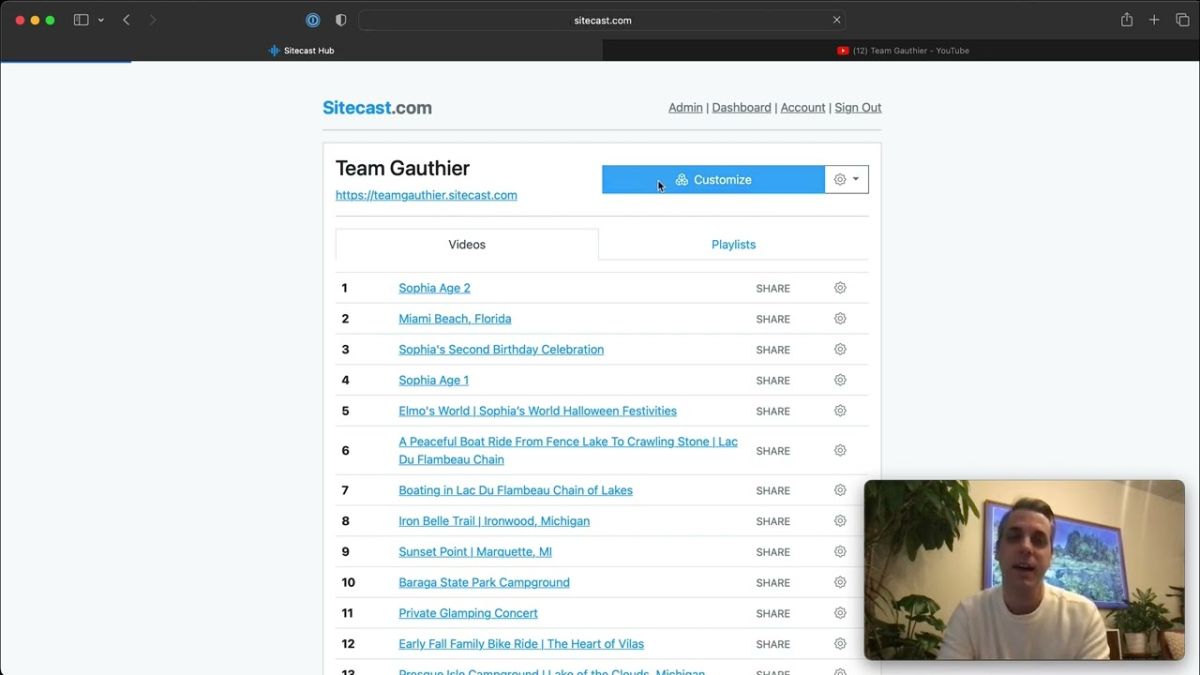This screenshot has width=1200, height=675.
Task: Click the presenter webcam video overlay
Action: 1024,570
